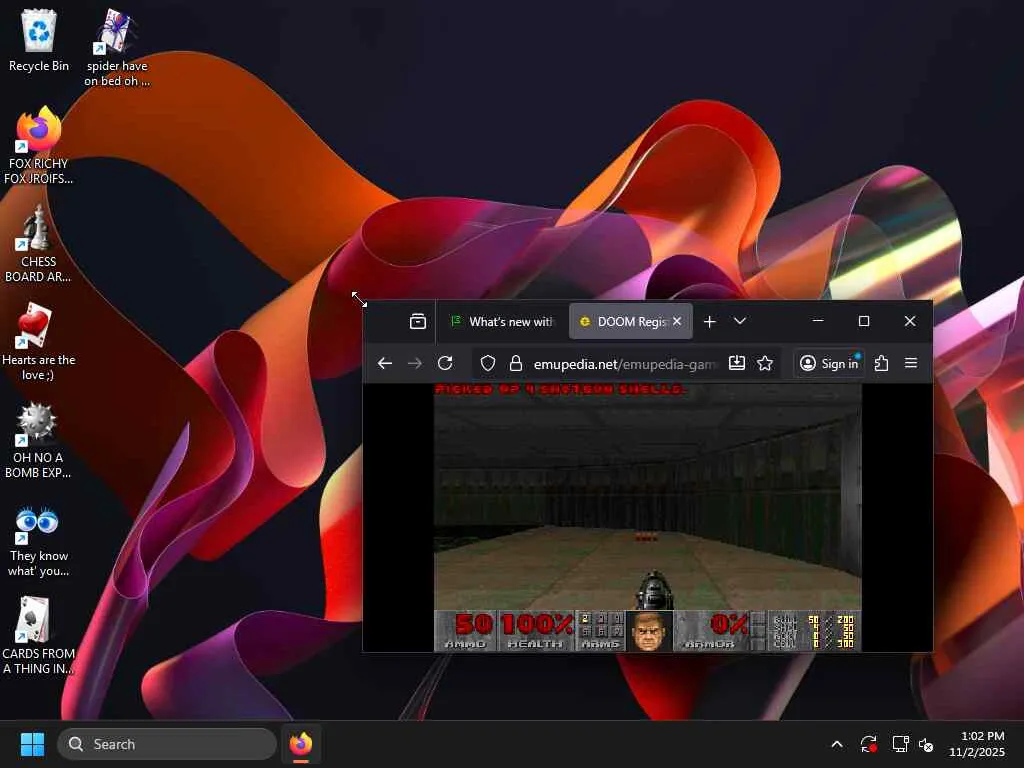Click the DOOM HEALTH 100% readout

pyautogui.click(x=536, y=631)
